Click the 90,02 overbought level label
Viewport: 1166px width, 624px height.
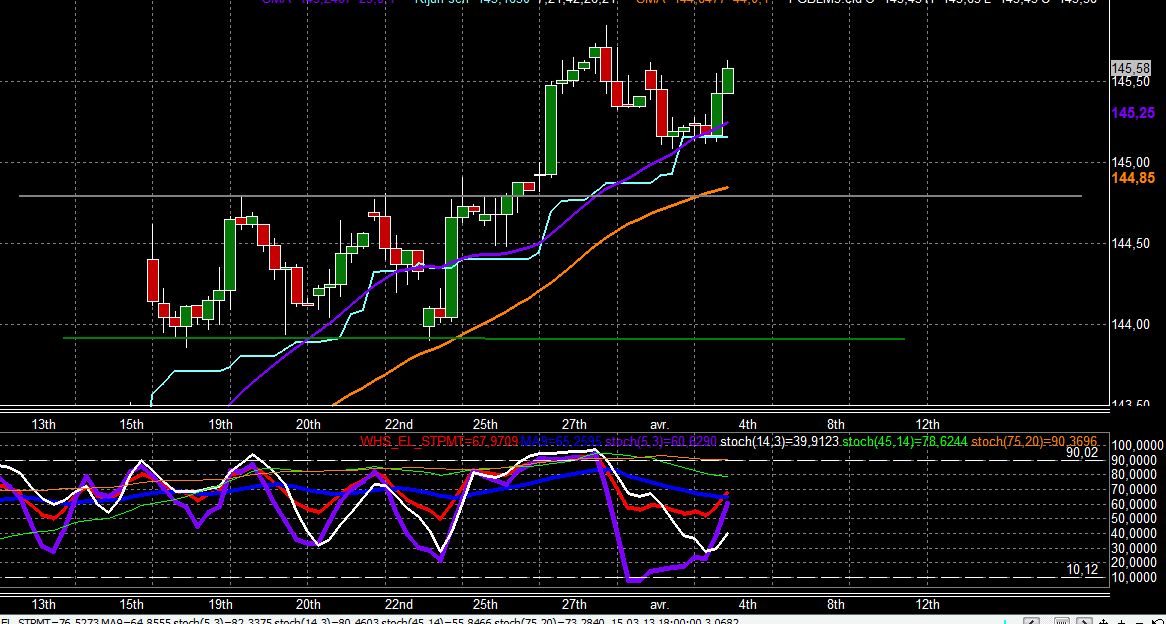coord(1082,452)
